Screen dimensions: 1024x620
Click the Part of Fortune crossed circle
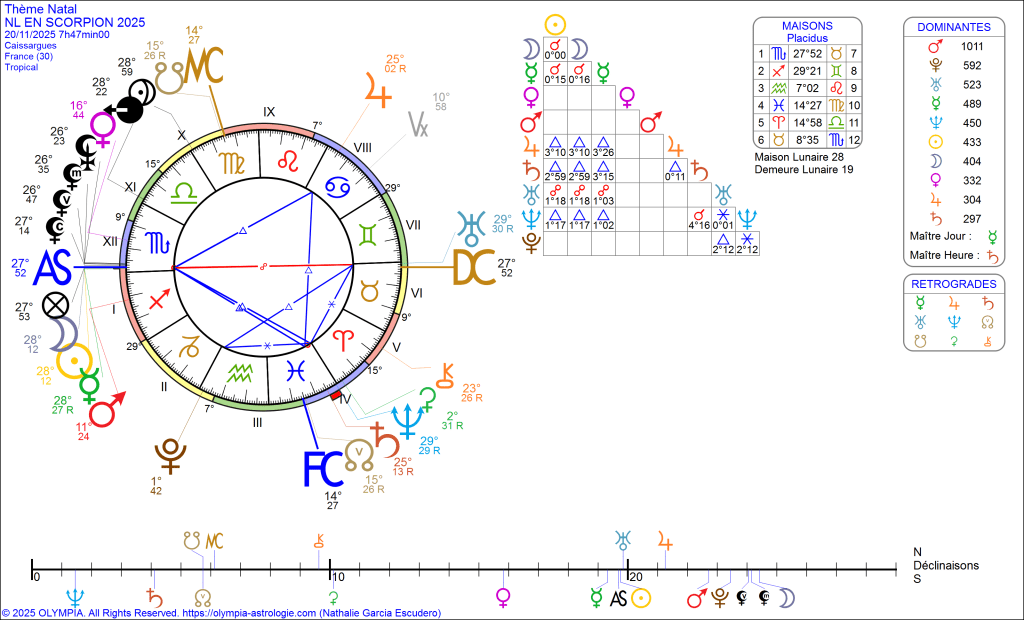(x=56, y=305)
